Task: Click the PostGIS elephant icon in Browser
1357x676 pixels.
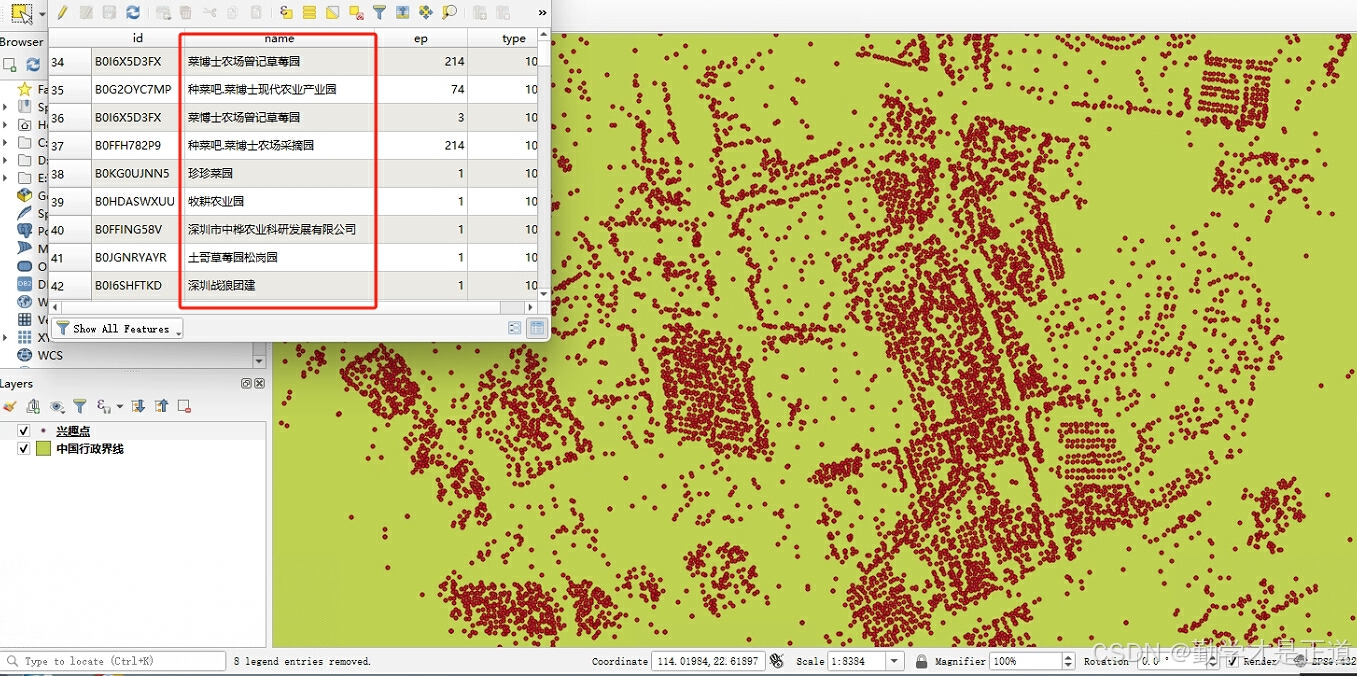Action: (x=25, y=230)
